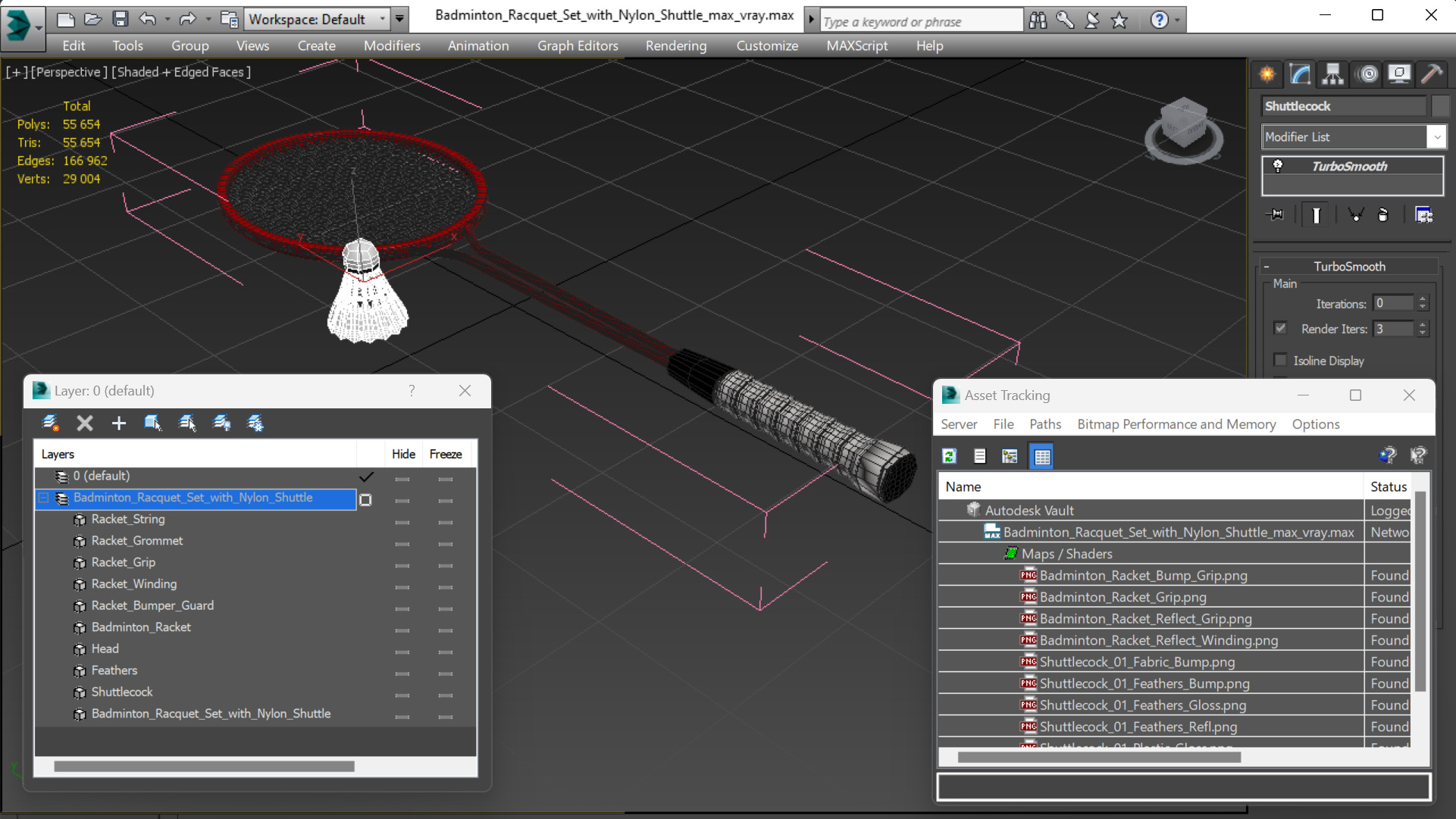Collapse the Badminton_Racquet_Set_with_Nylon_Shuttle layer
1456x819 pixels.
[x=44, y=498]
